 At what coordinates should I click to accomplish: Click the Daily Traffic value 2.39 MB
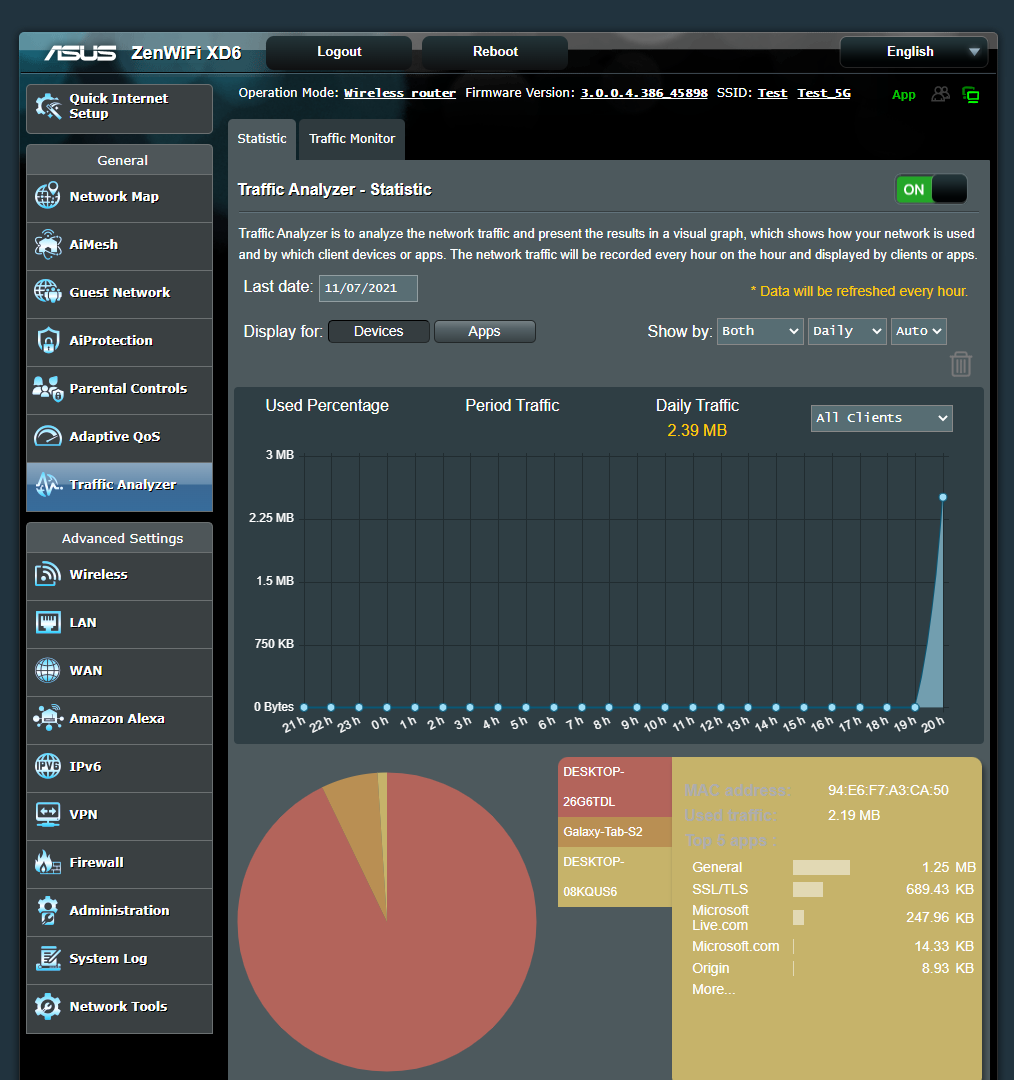click(697, 430)
